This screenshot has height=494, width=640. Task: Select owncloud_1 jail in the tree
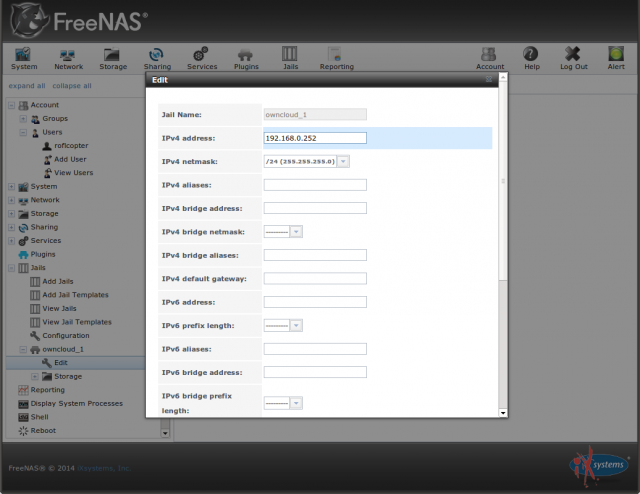point(63,349)
